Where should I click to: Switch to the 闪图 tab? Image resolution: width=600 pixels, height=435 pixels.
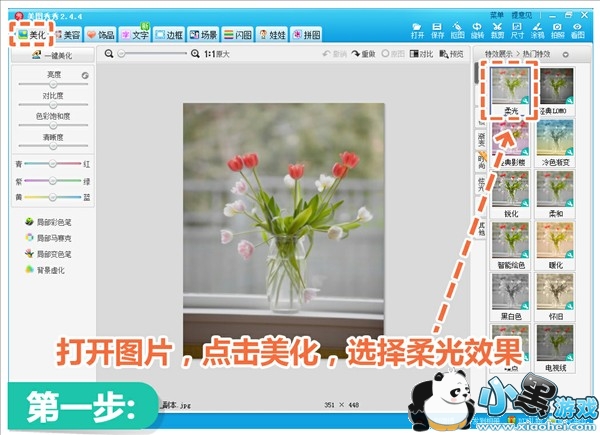(x=238, y=35)
